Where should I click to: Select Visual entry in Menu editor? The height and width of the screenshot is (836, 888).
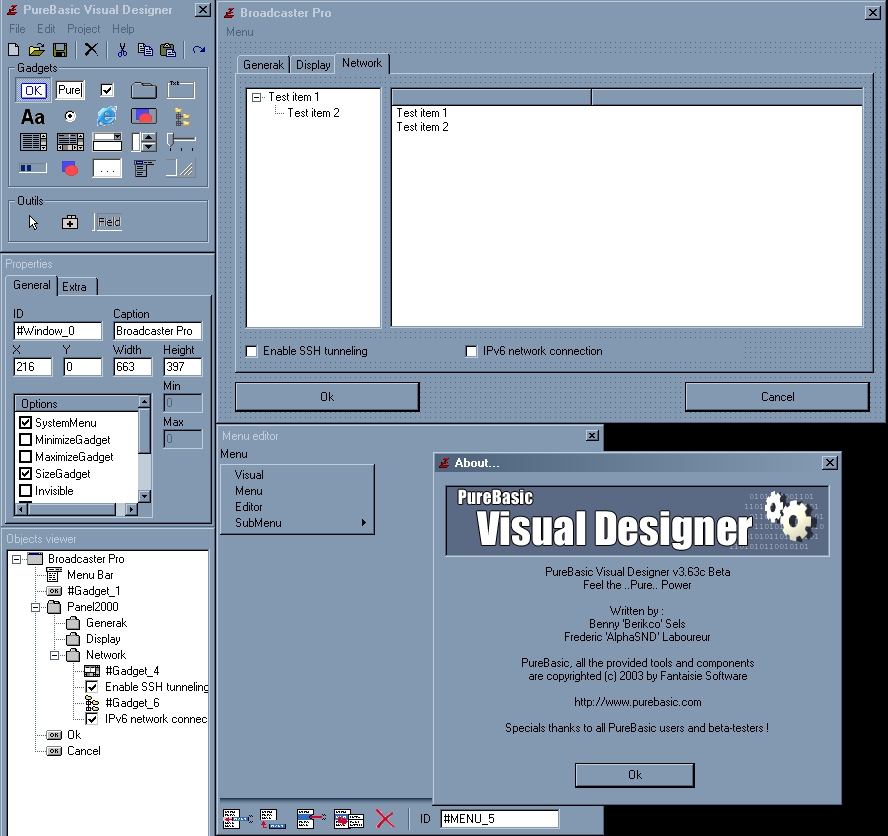[249, 475]
